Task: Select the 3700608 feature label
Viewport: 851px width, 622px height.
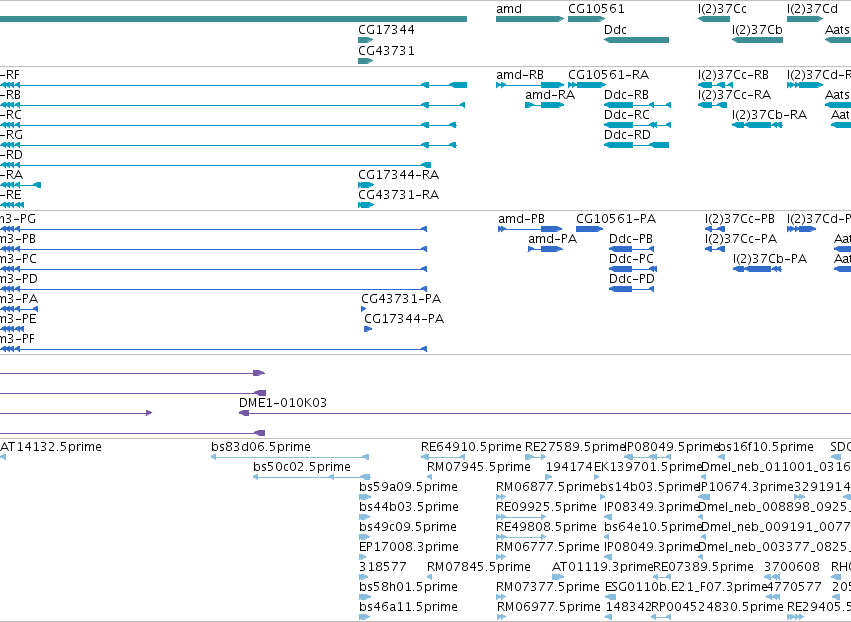Action: (792, 567)
